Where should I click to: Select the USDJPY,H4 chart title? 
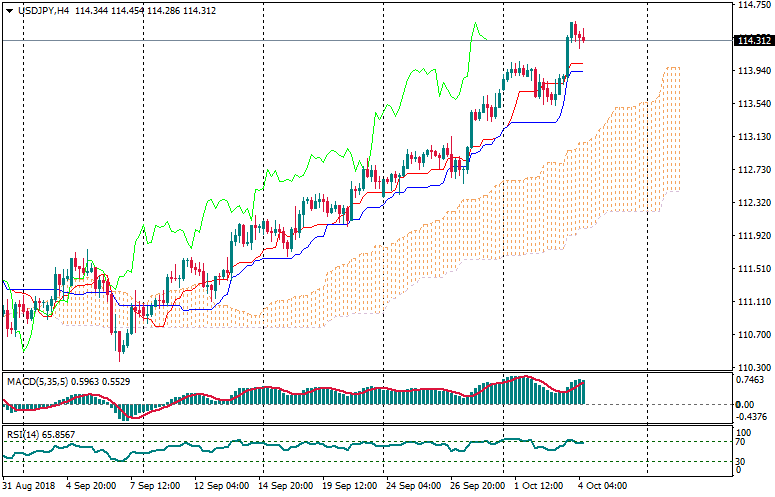(43, 10)
